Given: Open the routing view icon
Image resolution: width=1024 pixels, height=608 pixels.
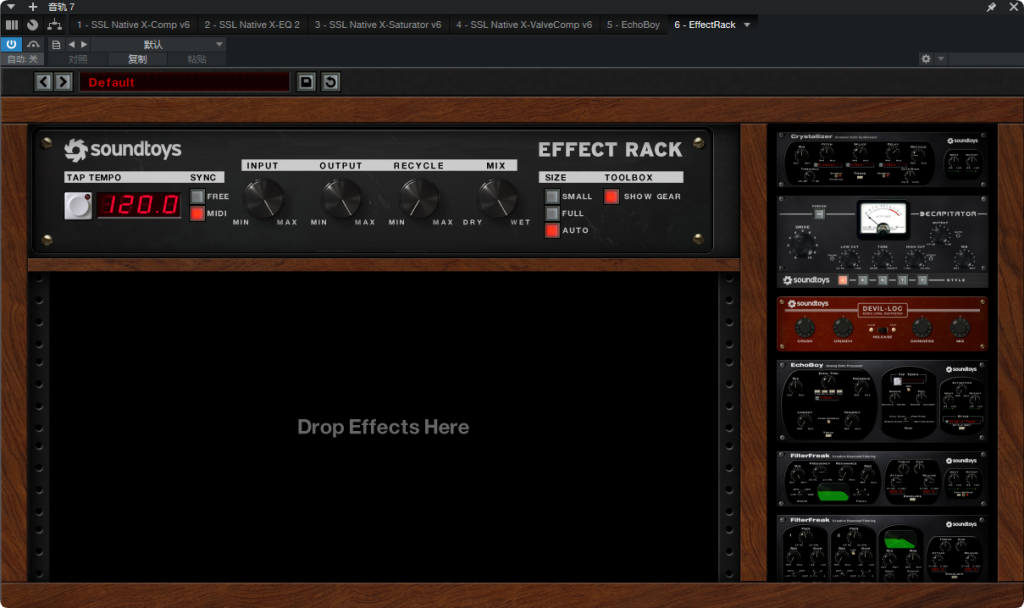Looking at the screenshot, I should tap(55, 25).
